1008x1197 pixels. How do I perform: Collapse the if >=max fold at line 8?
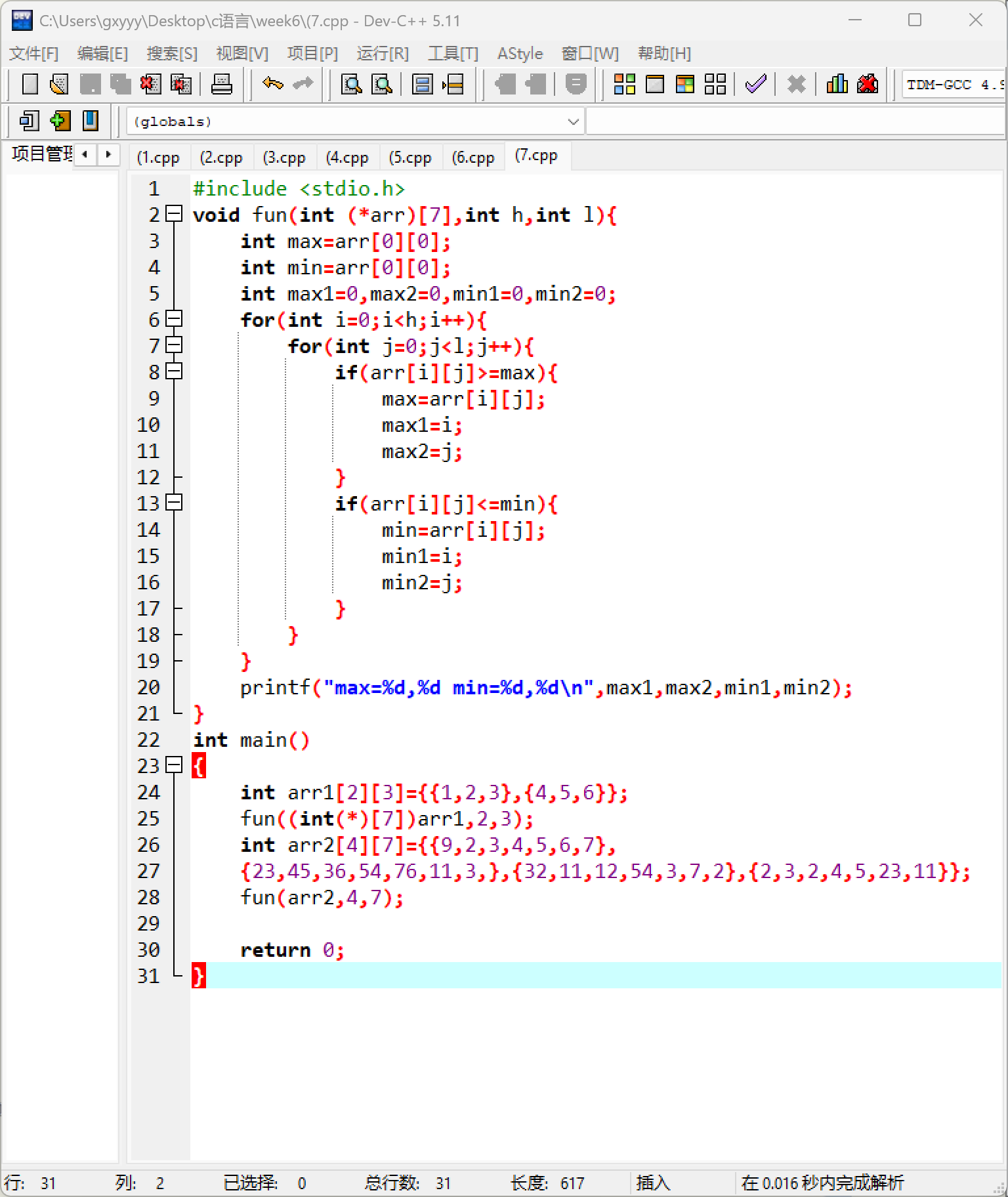[173, 371]
